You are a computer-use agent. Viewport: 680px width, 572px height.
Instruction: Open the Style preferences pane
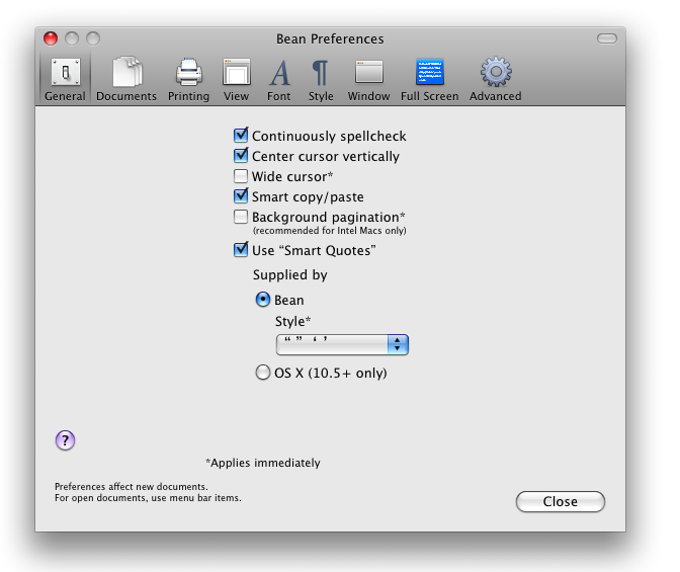(321, 79)
